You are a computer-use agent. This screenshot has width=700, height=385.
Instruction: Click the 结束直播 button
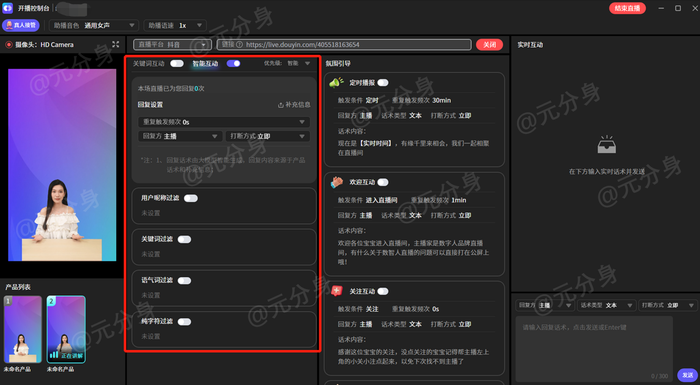[627, 8]
